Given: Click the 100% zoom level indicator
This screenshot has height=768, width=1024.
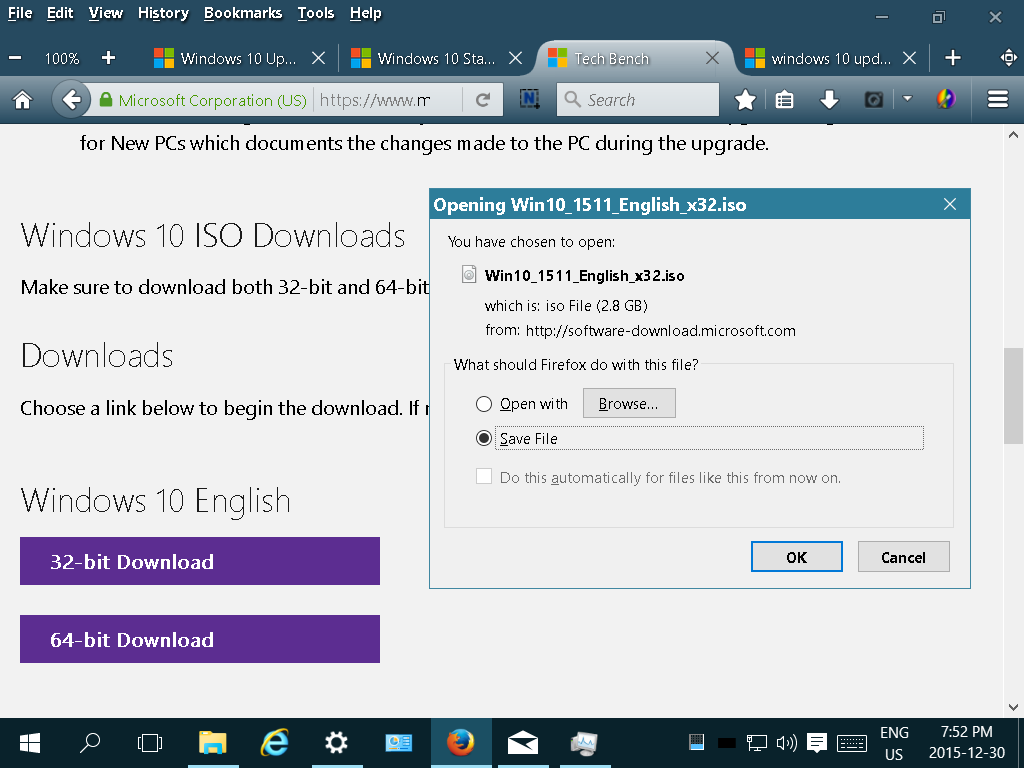Looking at the screenshot, I should pos(62,58).
